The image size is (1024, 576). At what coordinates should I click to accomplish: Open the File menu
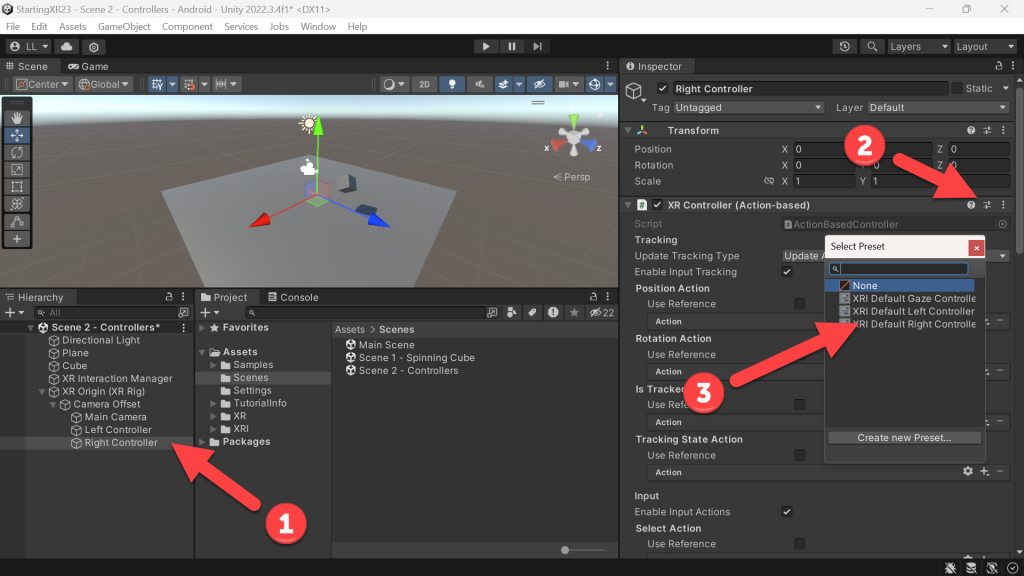(12, 26)
